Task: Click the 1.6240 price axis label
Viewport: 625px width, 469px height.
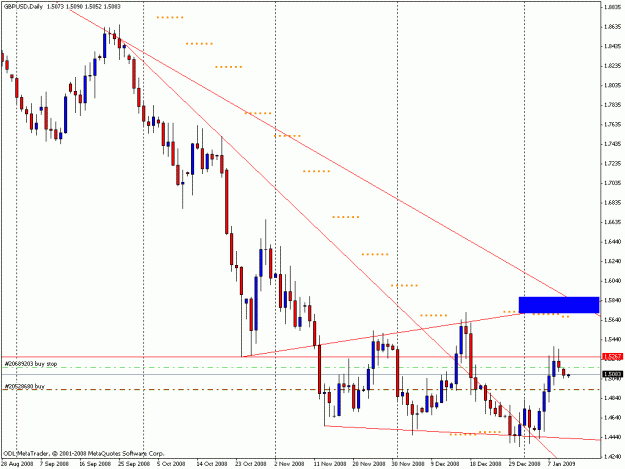Action: pyautogui.click(x=613, y=261)
